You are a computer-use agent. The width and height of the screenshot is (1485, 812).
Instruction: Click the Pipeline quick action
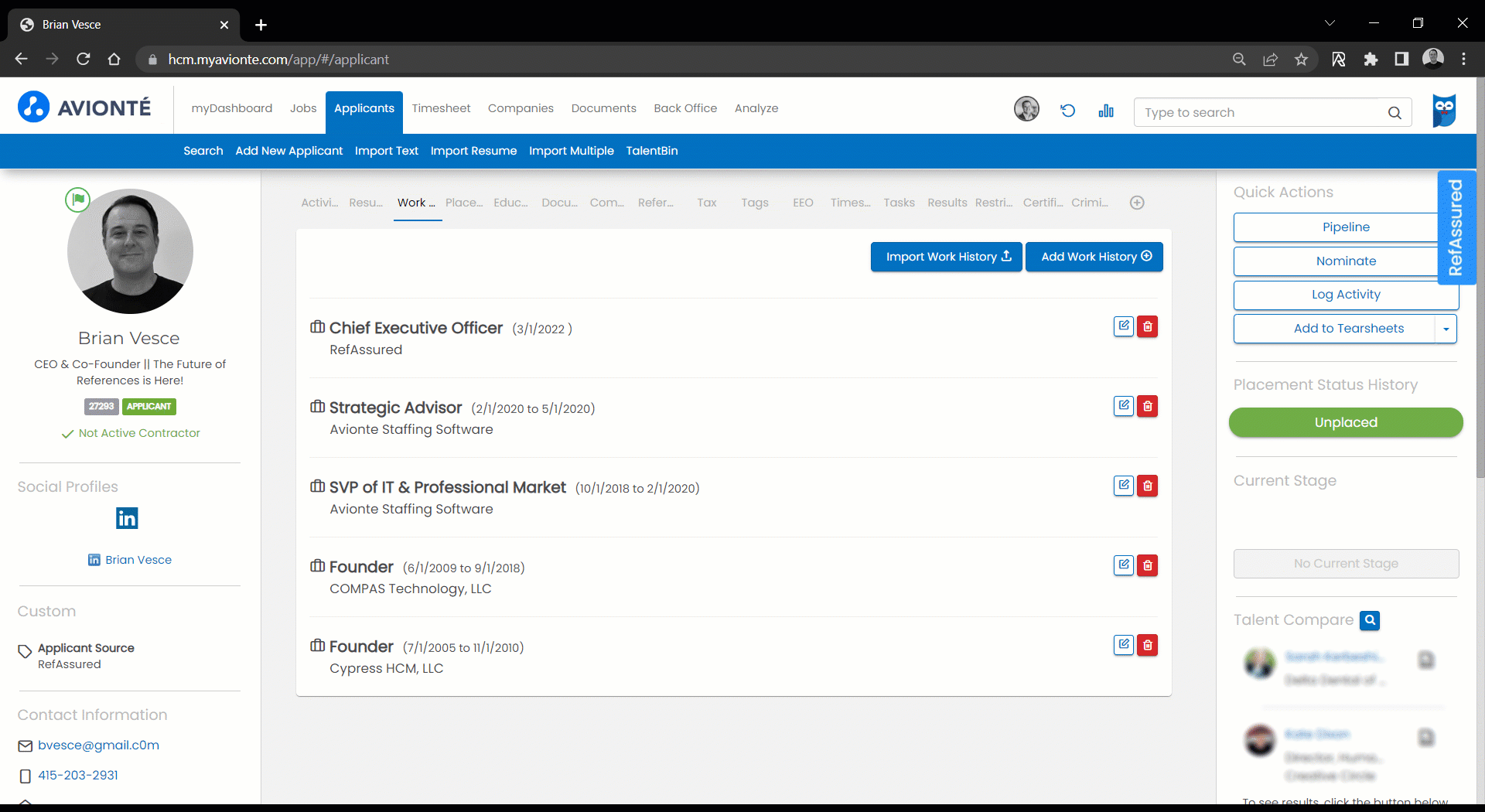point(1336,227)
